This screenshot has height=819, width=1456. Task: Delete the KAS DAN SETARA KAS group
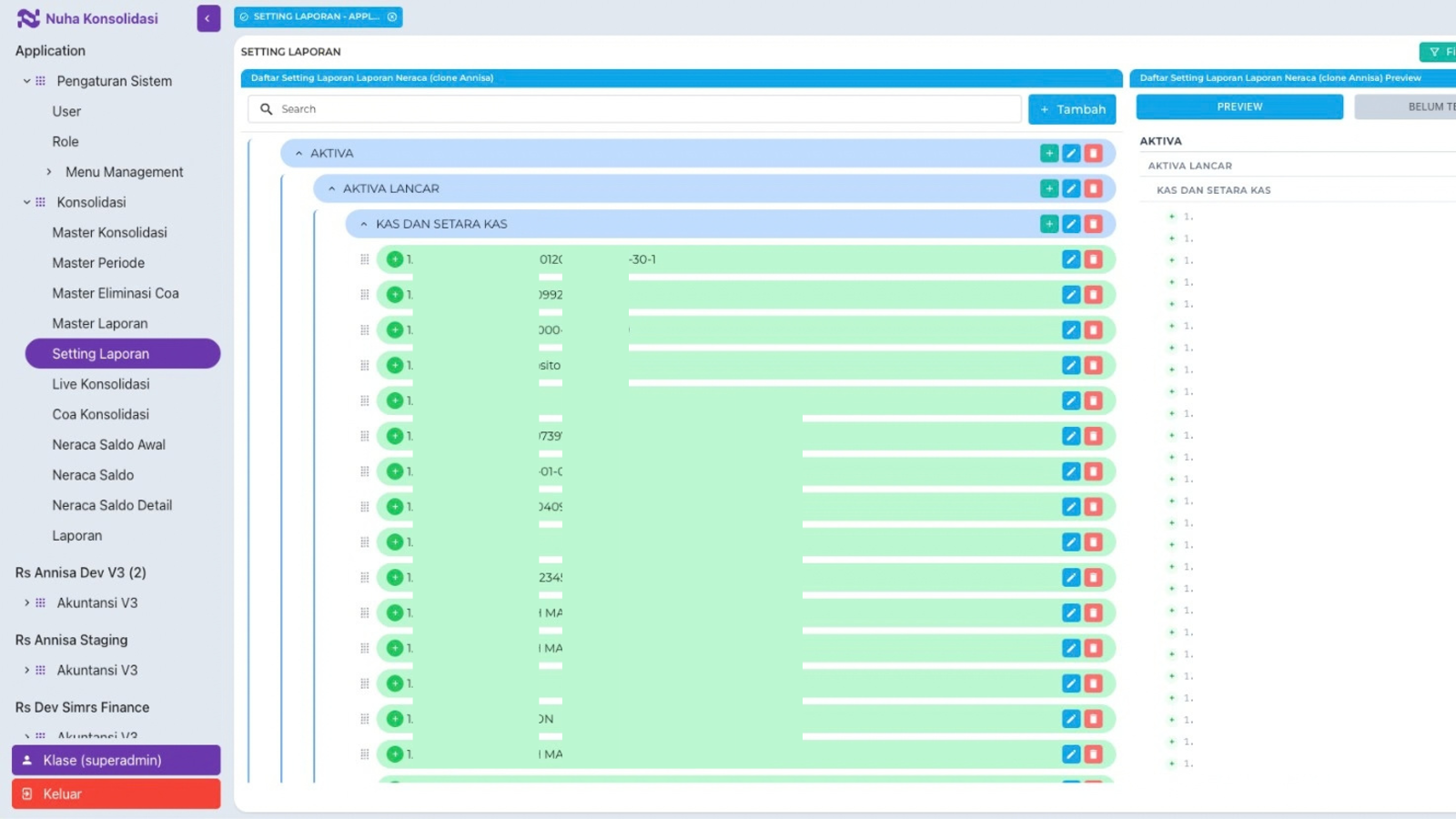[x=1093, y=224]
